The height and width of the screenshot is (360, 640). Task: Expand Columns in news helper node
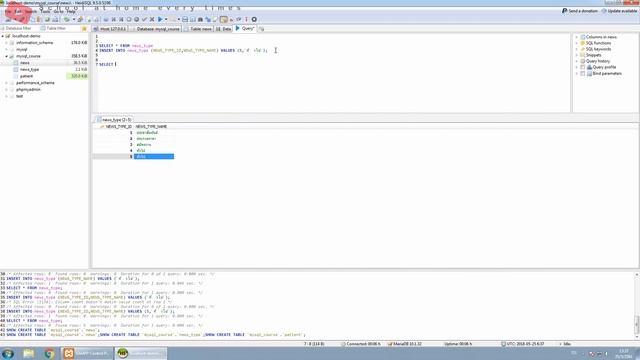coord(577,37)
